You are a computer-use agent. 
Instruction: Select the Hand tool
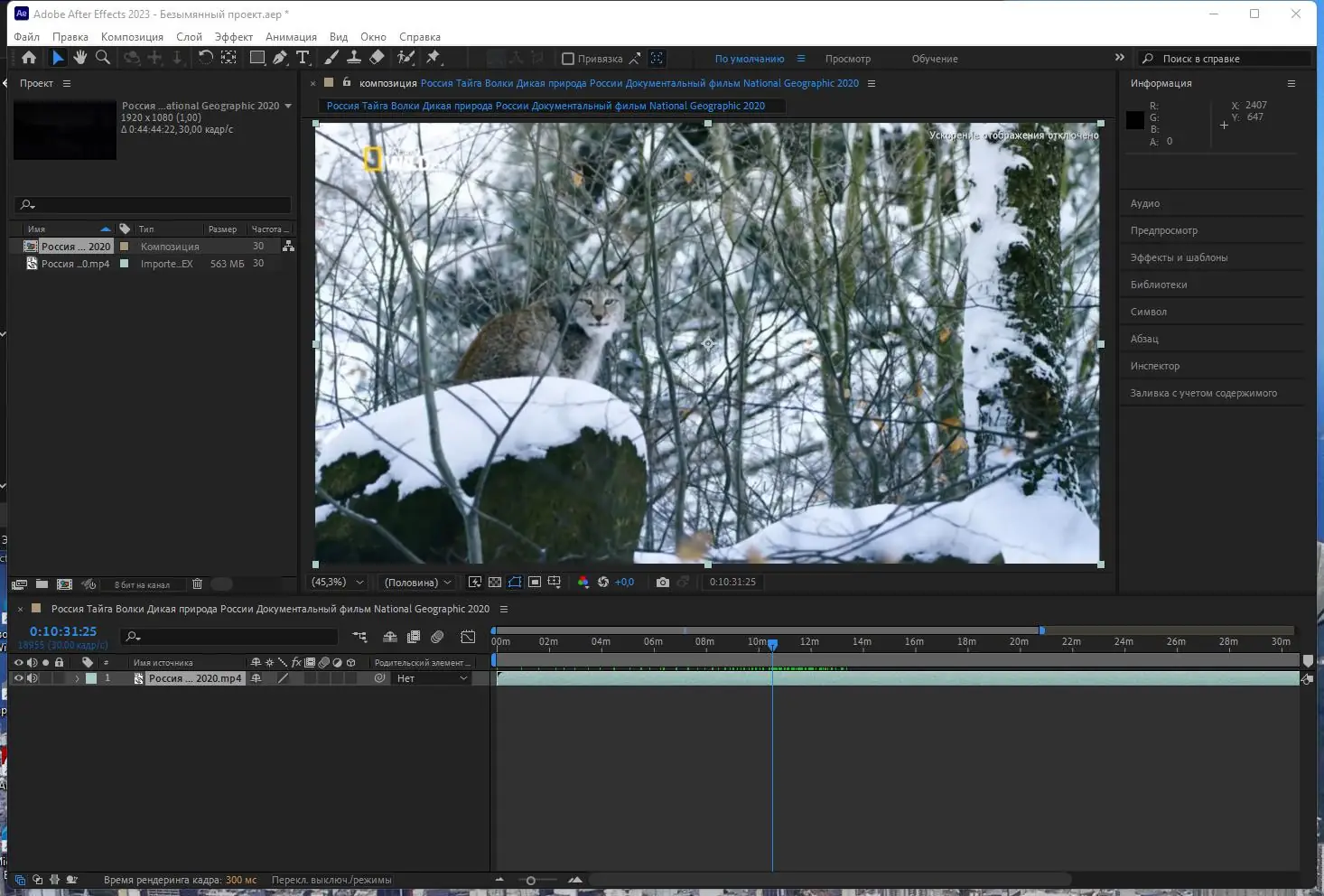[x=80, y=58]
